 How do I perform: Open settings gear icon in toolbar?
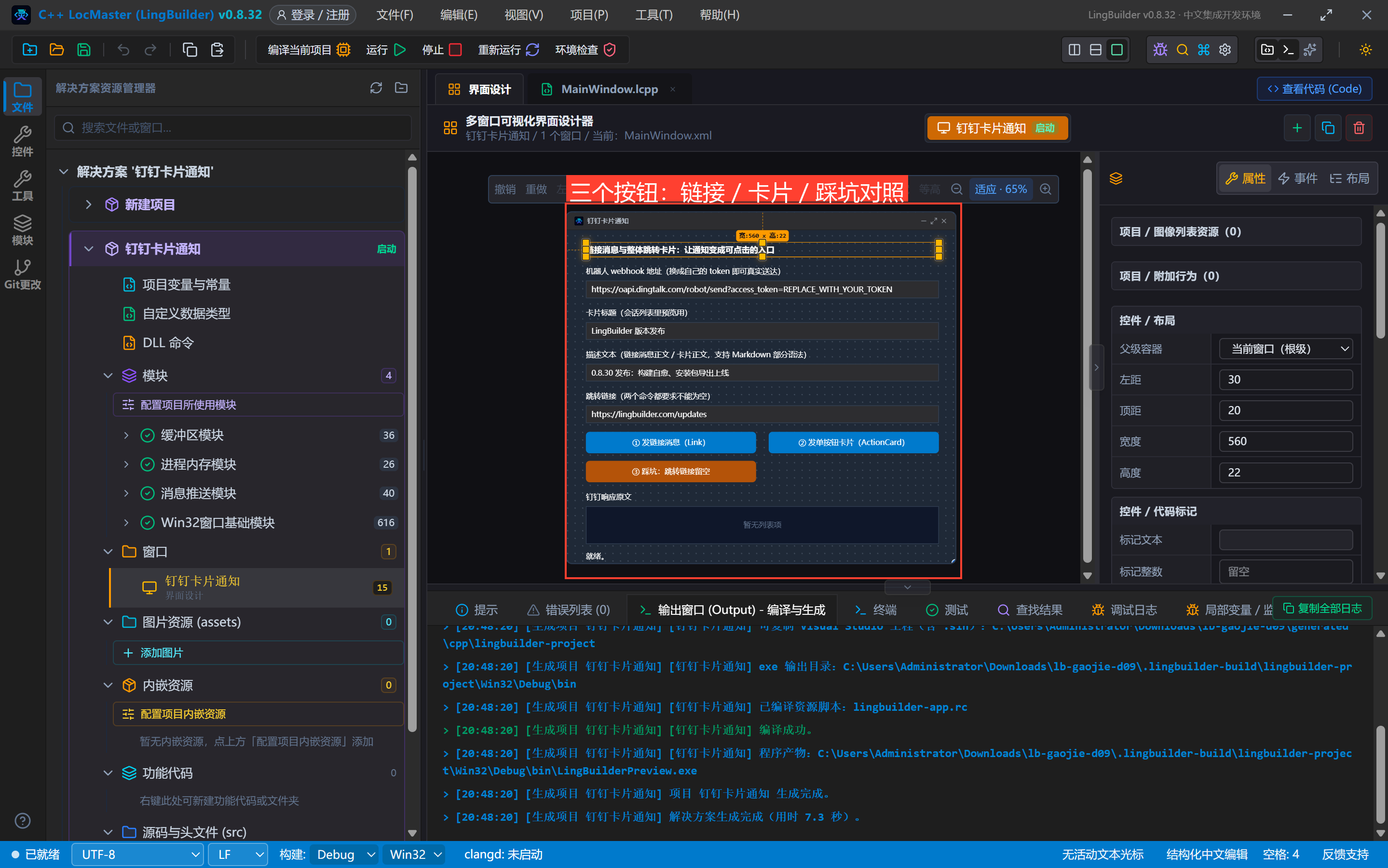1225,50
